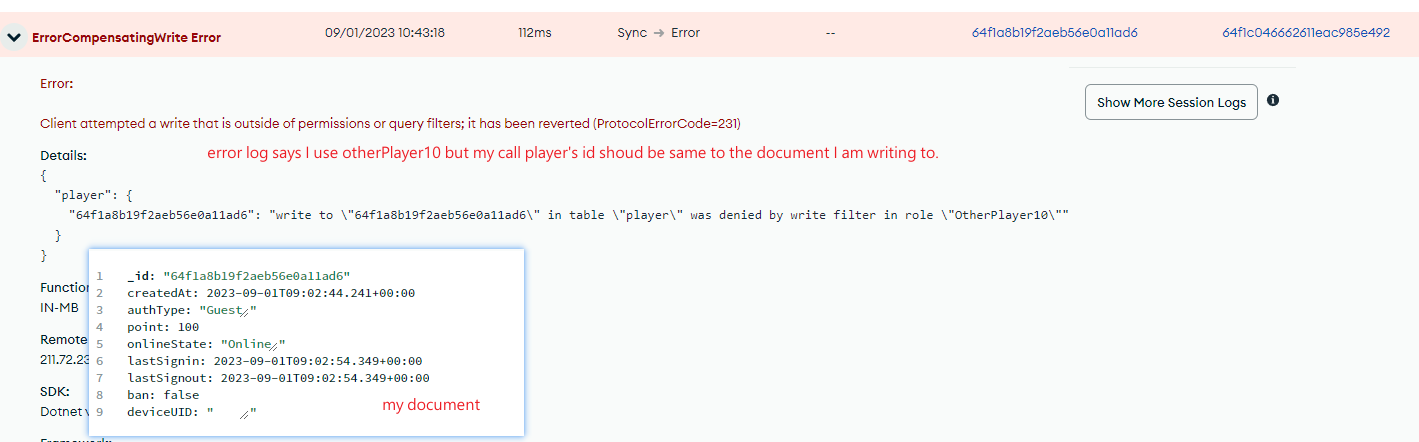
Task: Open request ID link 64f1c046662611eac985e492
Action: pos(1305,33)
